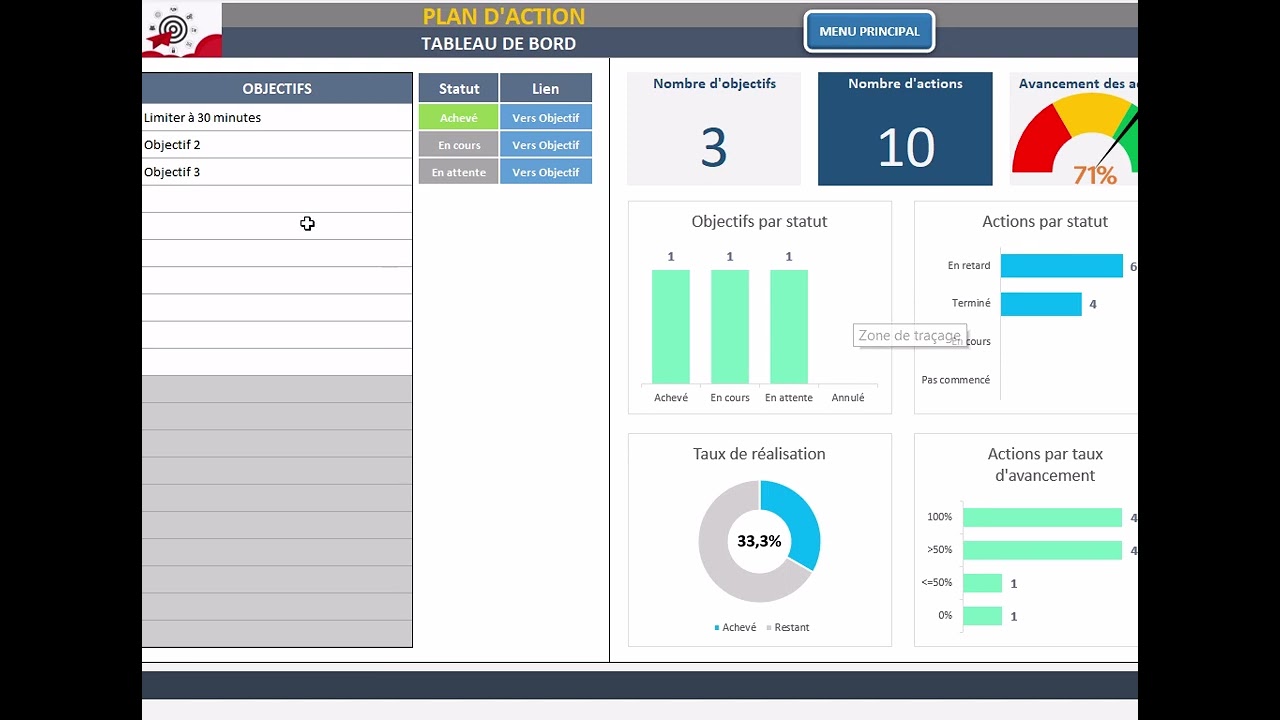Select the En attente status cell

pyautogui.click(x=459, y=172)
